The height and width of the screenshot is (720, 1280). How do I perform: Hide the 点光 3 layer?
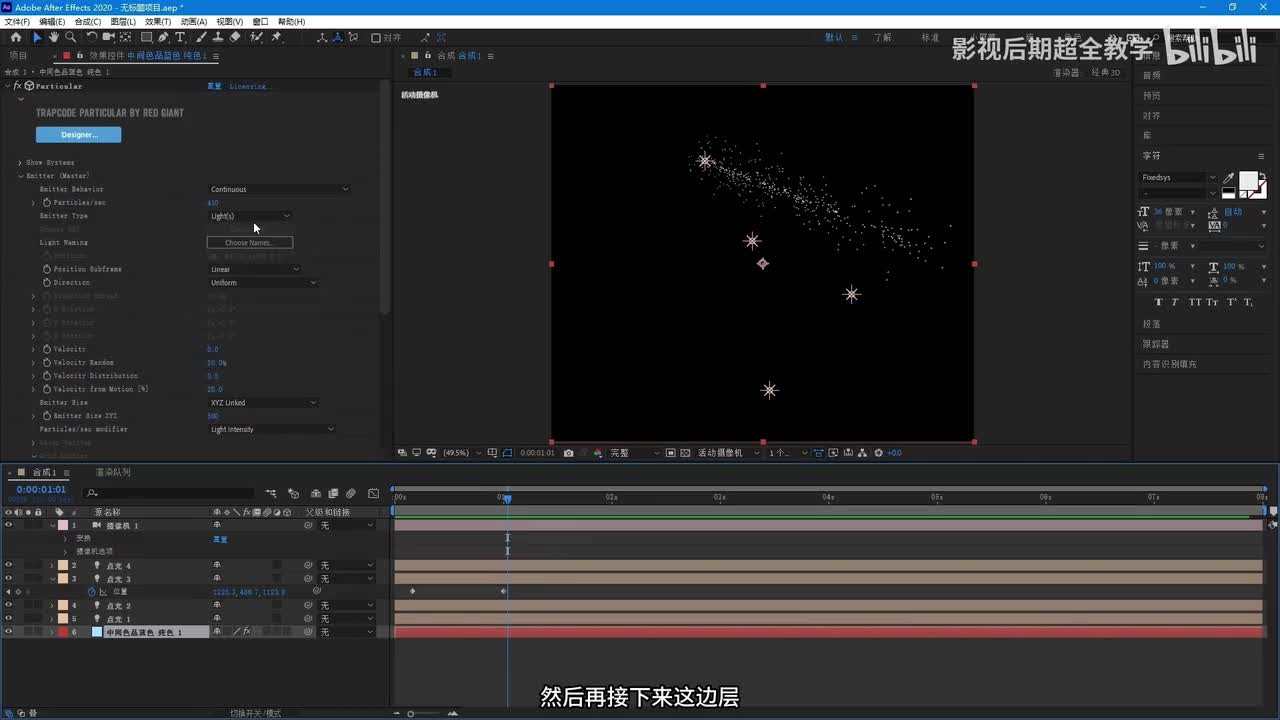8,578
